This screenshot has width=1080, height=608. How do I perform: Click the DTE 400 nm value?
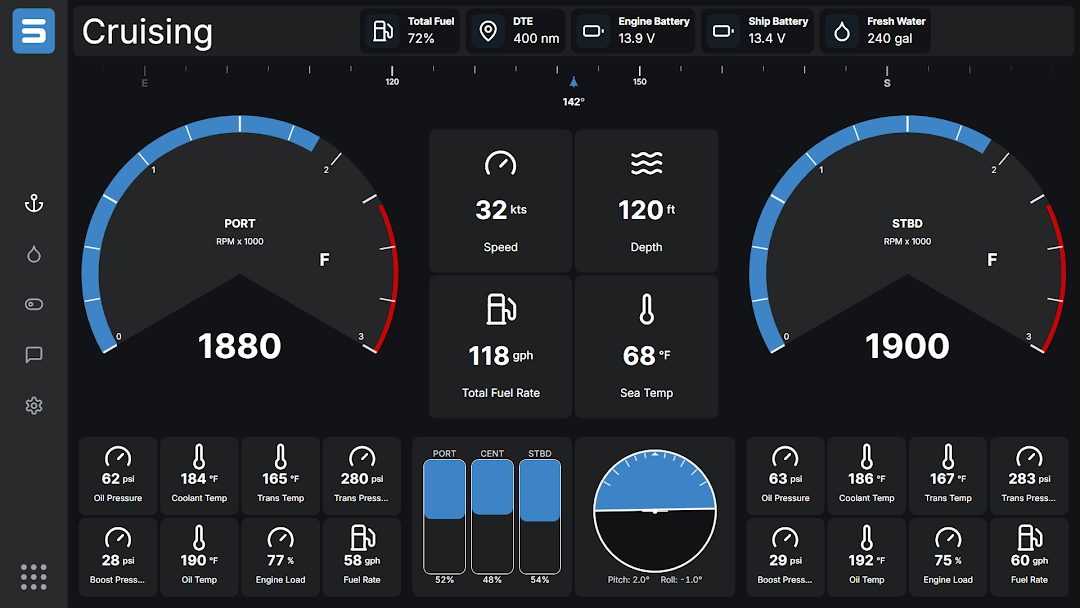[536, 39]
